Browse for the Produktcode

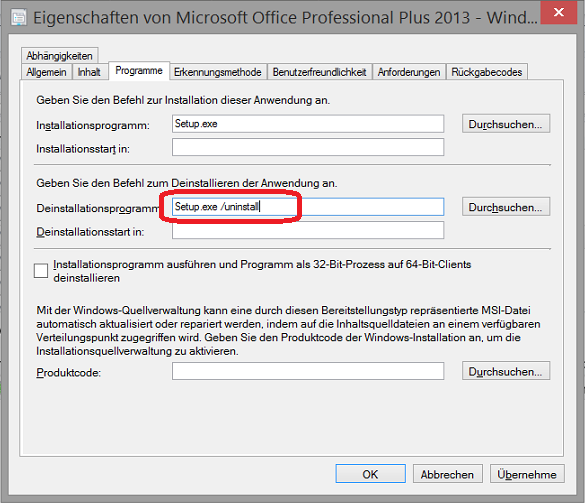tap(506, 371)
